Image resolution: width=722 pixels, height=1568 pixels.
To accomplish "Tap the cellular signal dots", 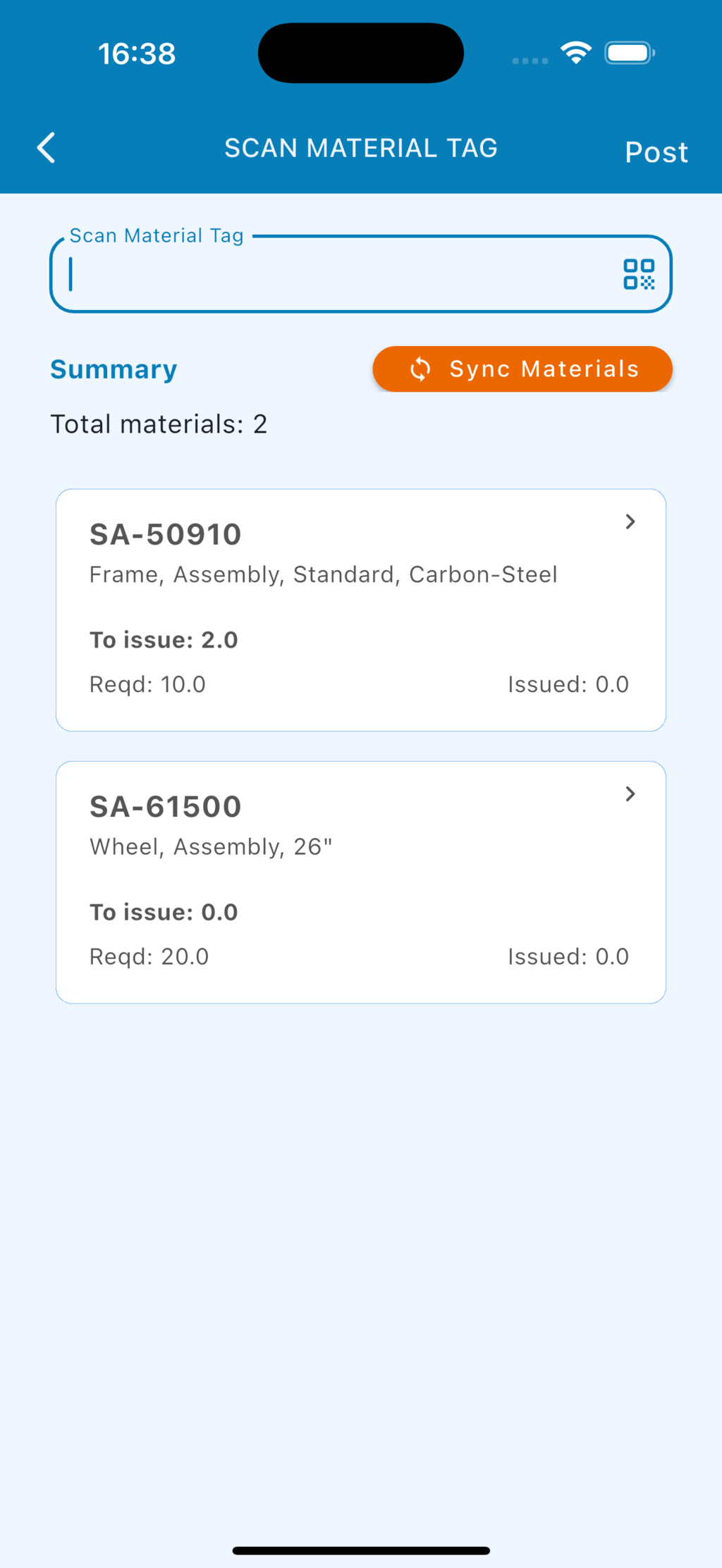I will tap(530, 61).
